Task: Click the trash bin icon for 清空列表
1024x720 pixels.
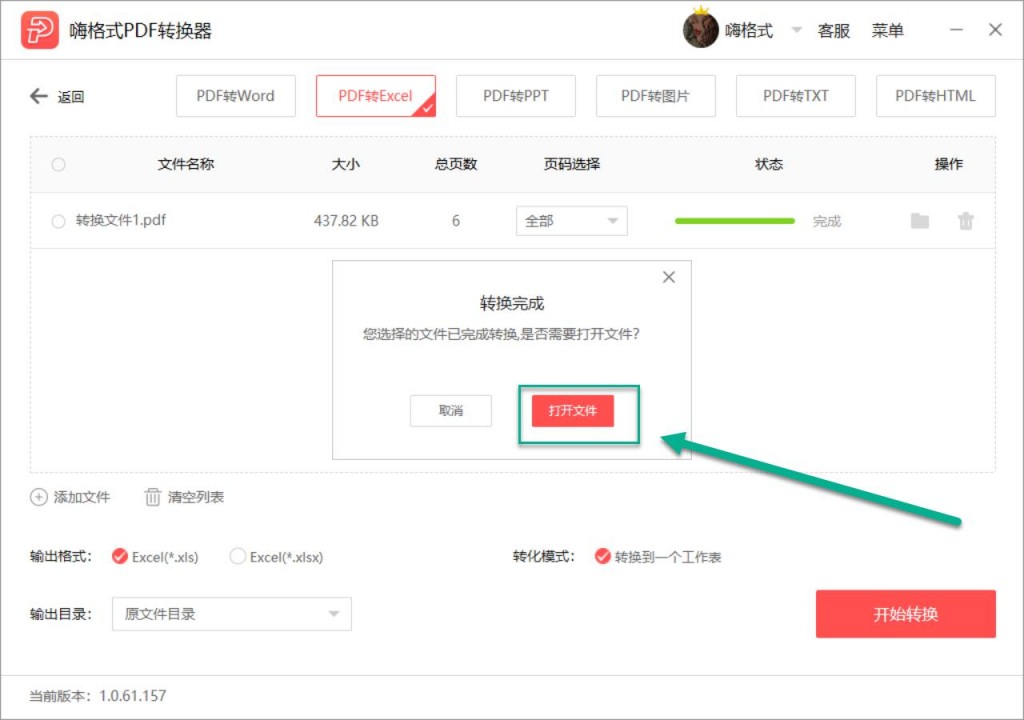Action: point(152,497)
